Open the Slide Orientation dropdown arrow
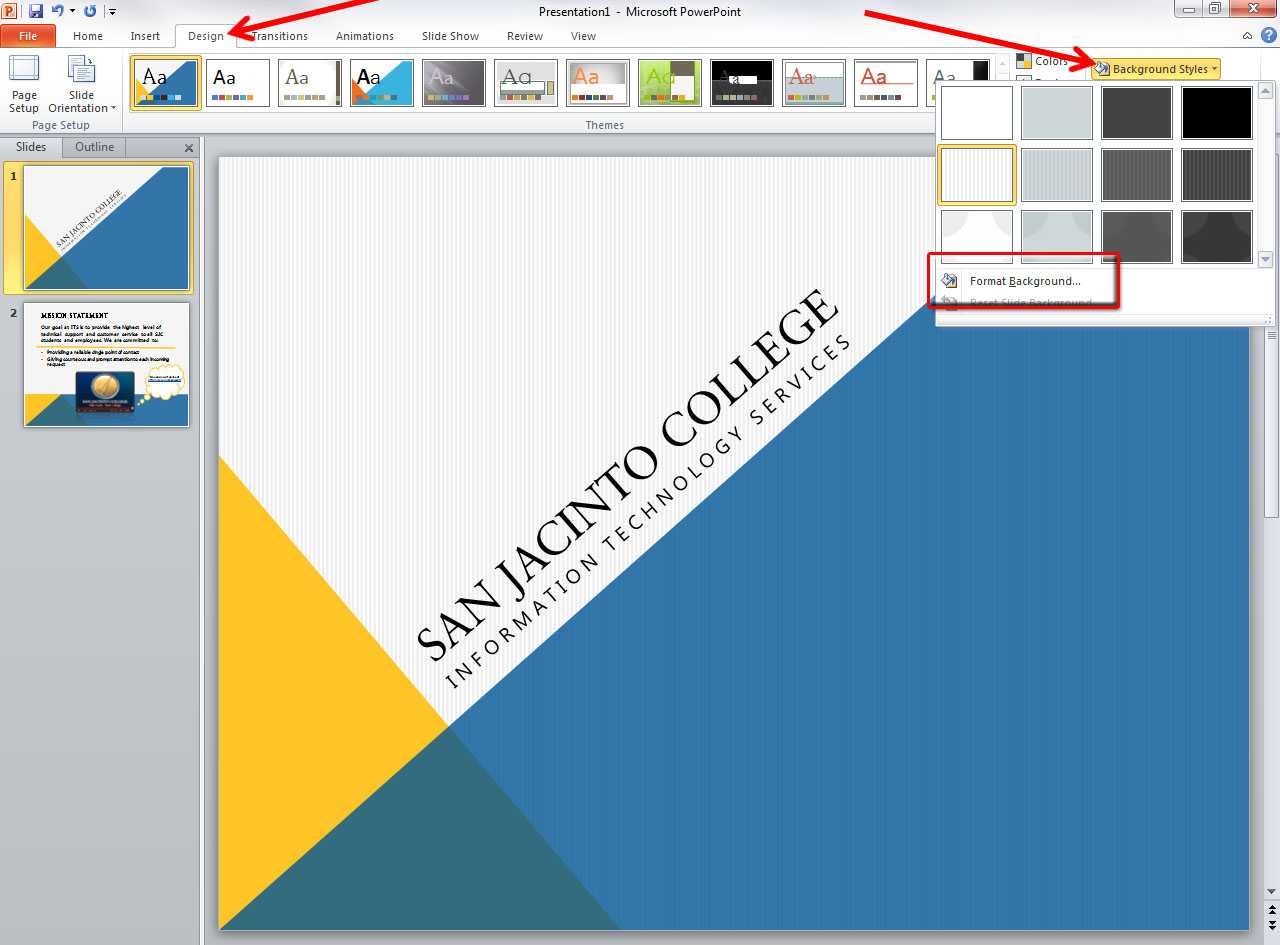Screen dimensions: 1280x945 (x=113, y=108)
